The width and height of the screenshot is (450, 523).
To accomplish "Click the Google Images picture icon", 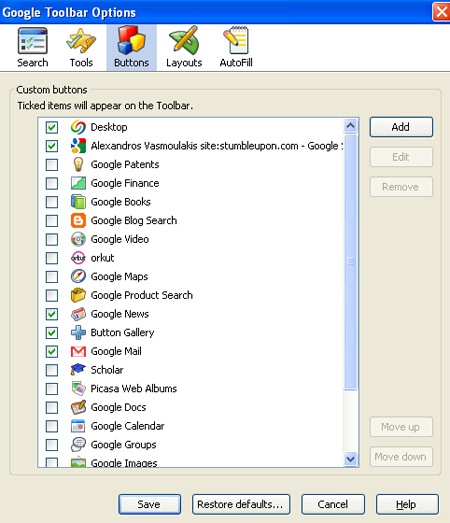I will [x=78, y=462].
